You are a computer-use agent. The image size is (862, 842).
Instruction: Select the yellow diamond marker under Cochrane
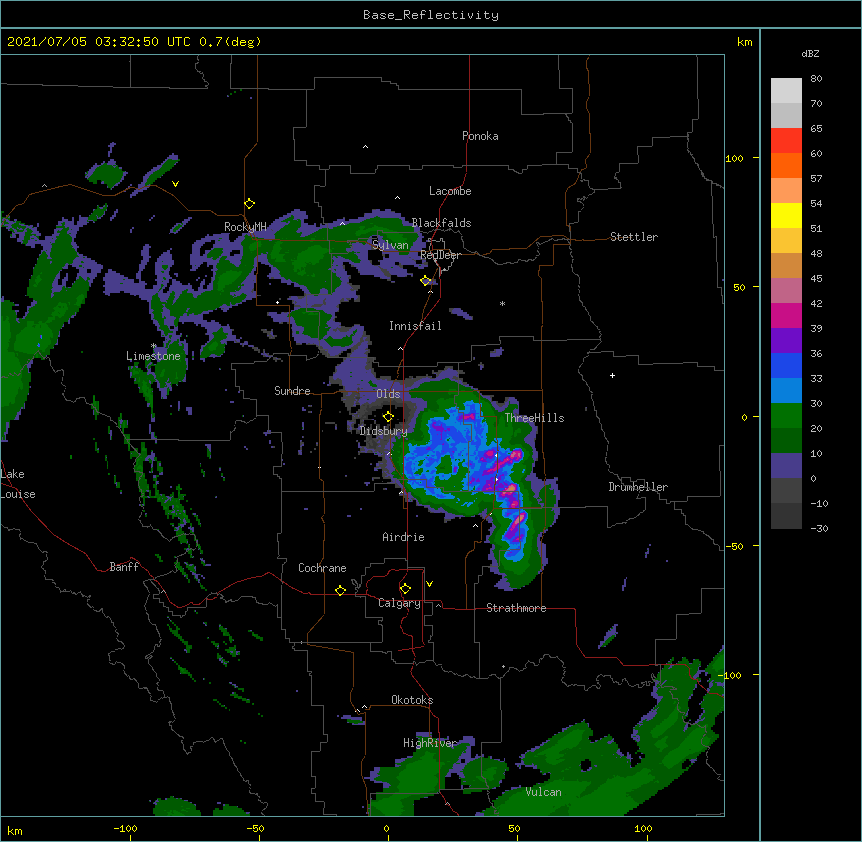[340, 590]
